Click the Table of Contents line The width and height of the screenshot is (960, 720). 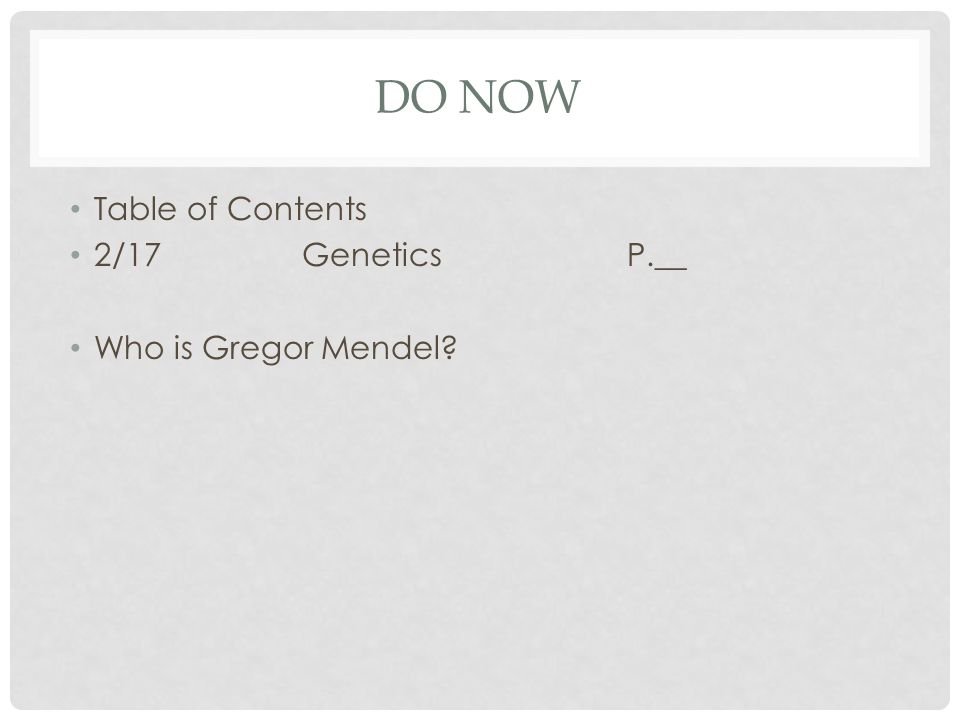230,209
